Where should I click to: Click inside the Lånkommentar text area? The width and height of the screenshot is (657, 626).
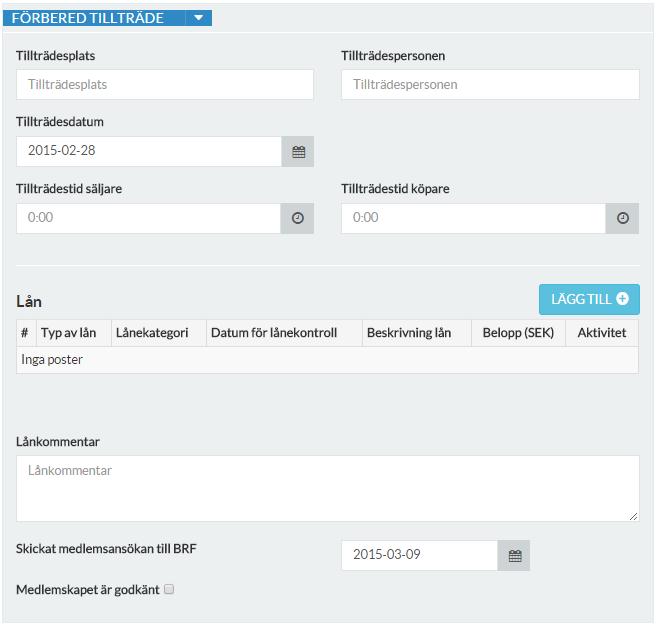click(328, 489)
